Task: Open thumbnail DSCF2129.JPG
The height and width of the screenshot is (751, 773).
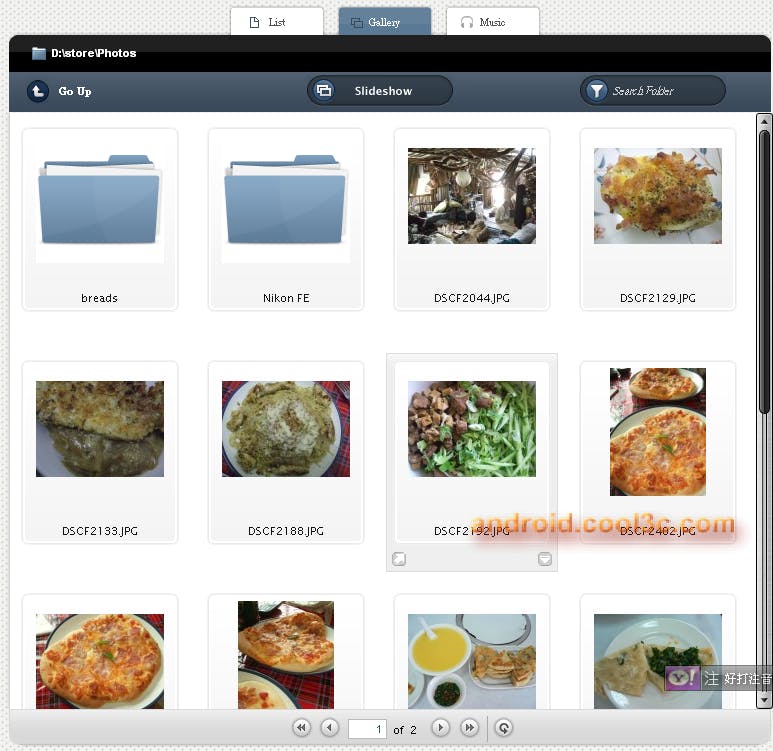Action: coord(658,196)
